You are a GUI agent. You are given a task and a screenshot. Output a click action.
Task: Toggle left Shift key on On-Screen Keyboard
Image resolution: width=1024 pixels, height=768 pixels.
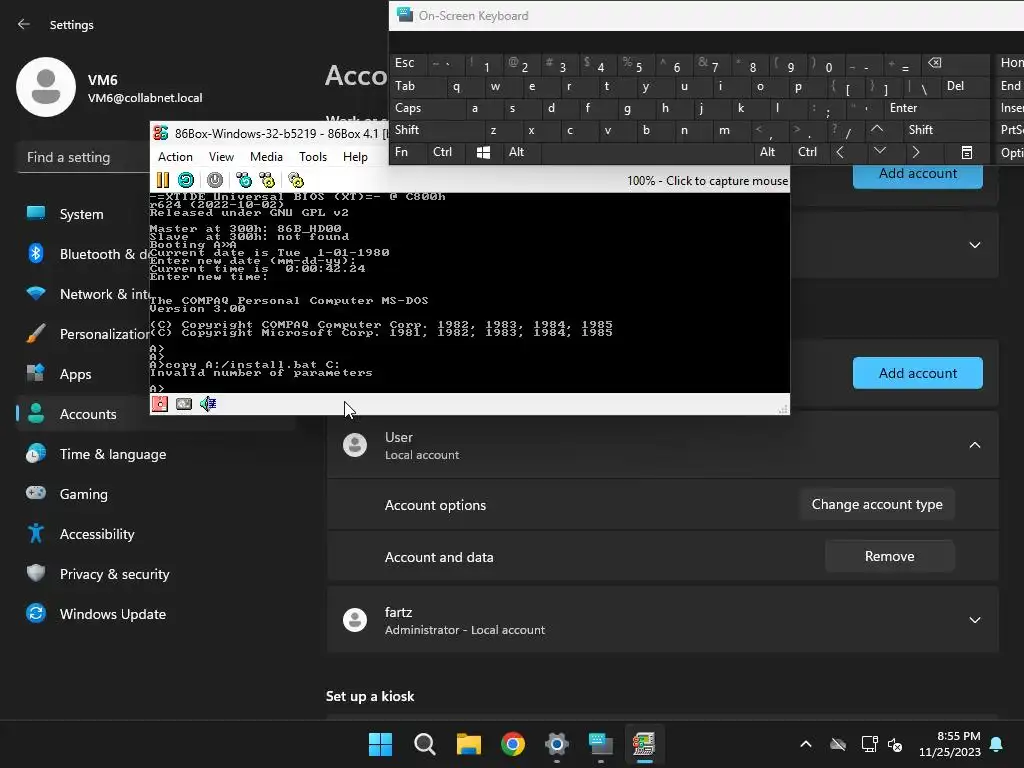(x=436, y=130)
